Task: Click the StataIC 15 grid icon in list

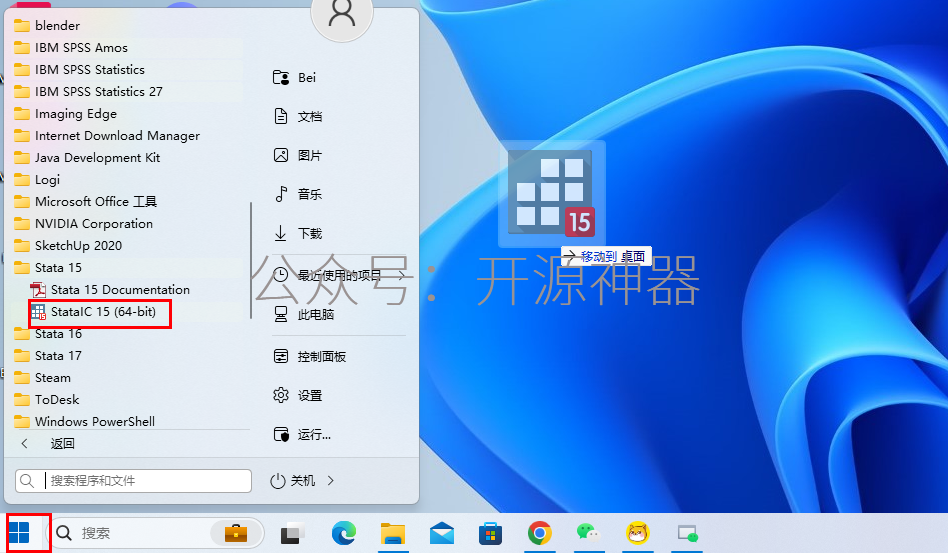Action: [x=39, y=312]
